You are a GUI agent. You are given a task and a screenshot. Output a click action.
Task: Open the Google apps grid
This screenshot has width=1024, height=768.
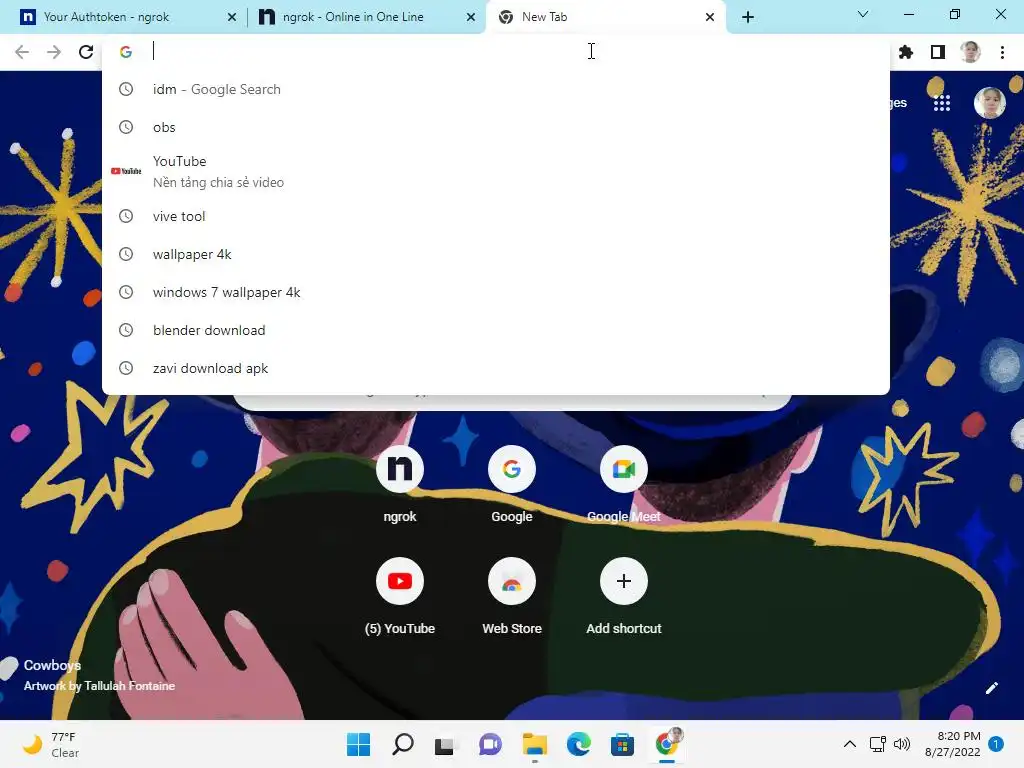point(942,103)
